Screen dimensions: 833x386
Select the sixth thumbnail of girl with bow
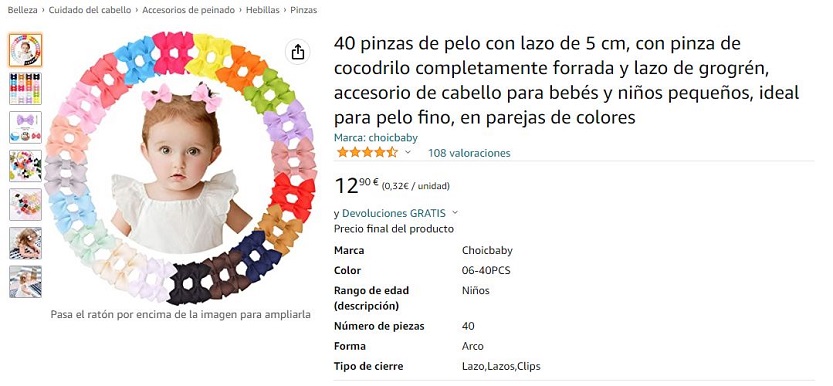pyautogui.click(x=25, y=243)
